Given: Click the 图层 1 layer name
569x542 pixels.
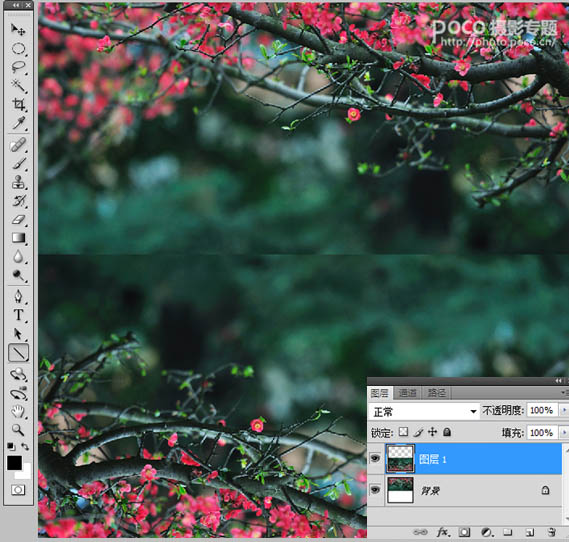Looking at the screenshot, I should 433,459.
